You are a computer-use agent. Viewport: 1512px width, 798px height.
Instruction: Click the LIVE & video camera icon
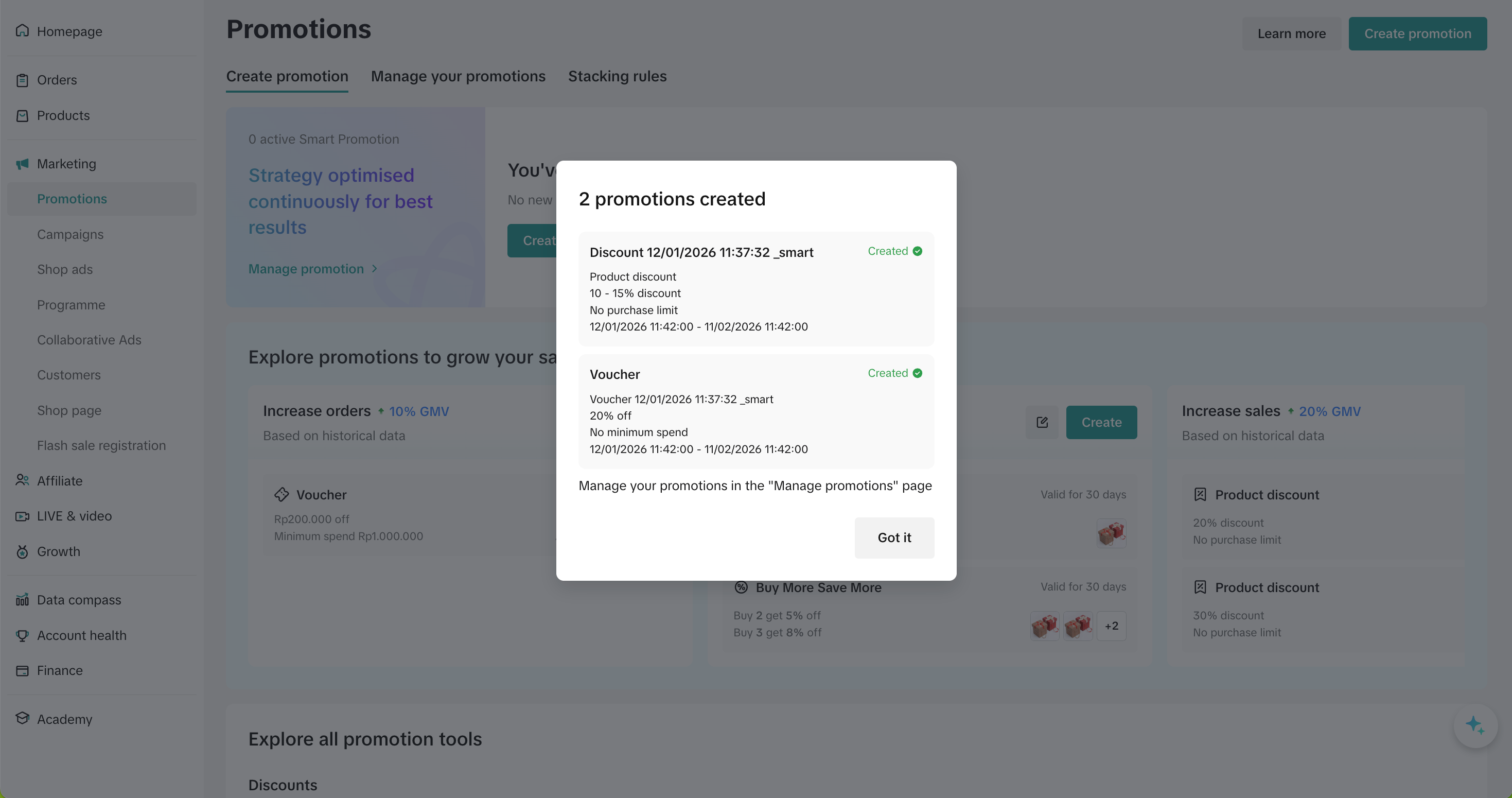pyautogui.click(x=22, y=516)
